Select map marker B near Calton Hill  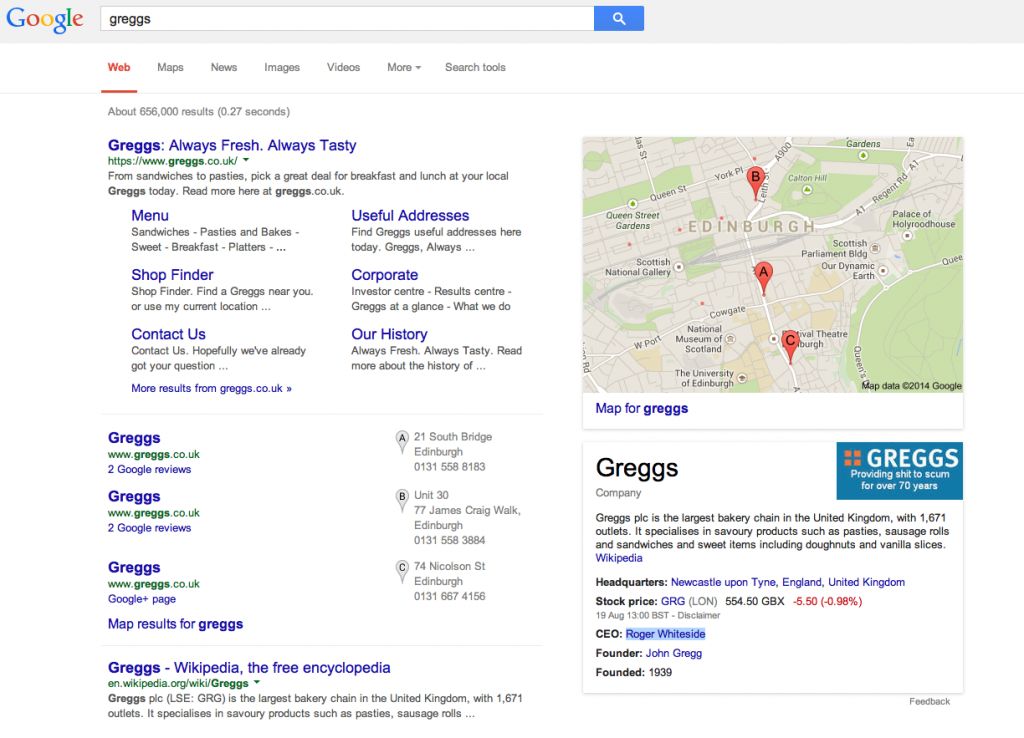tap(756, 178)
